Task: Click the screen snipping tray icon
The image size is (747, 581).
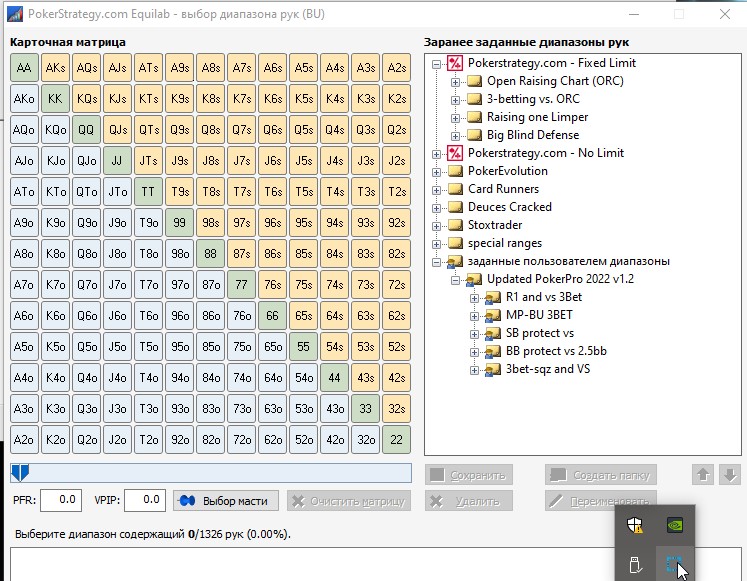Action: (675, 565)
